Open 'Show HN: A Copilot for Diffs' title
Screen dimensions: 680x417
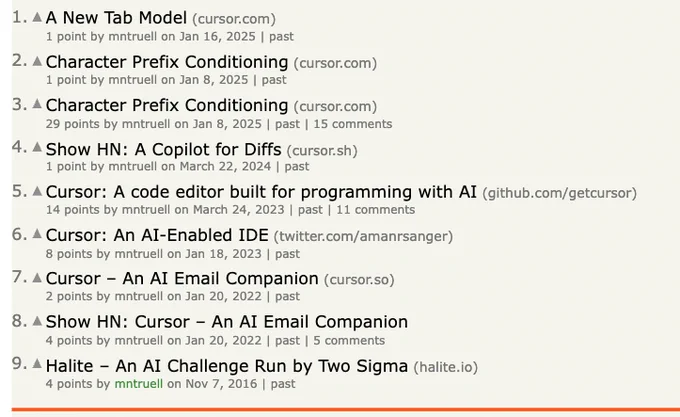coord(163,150)
